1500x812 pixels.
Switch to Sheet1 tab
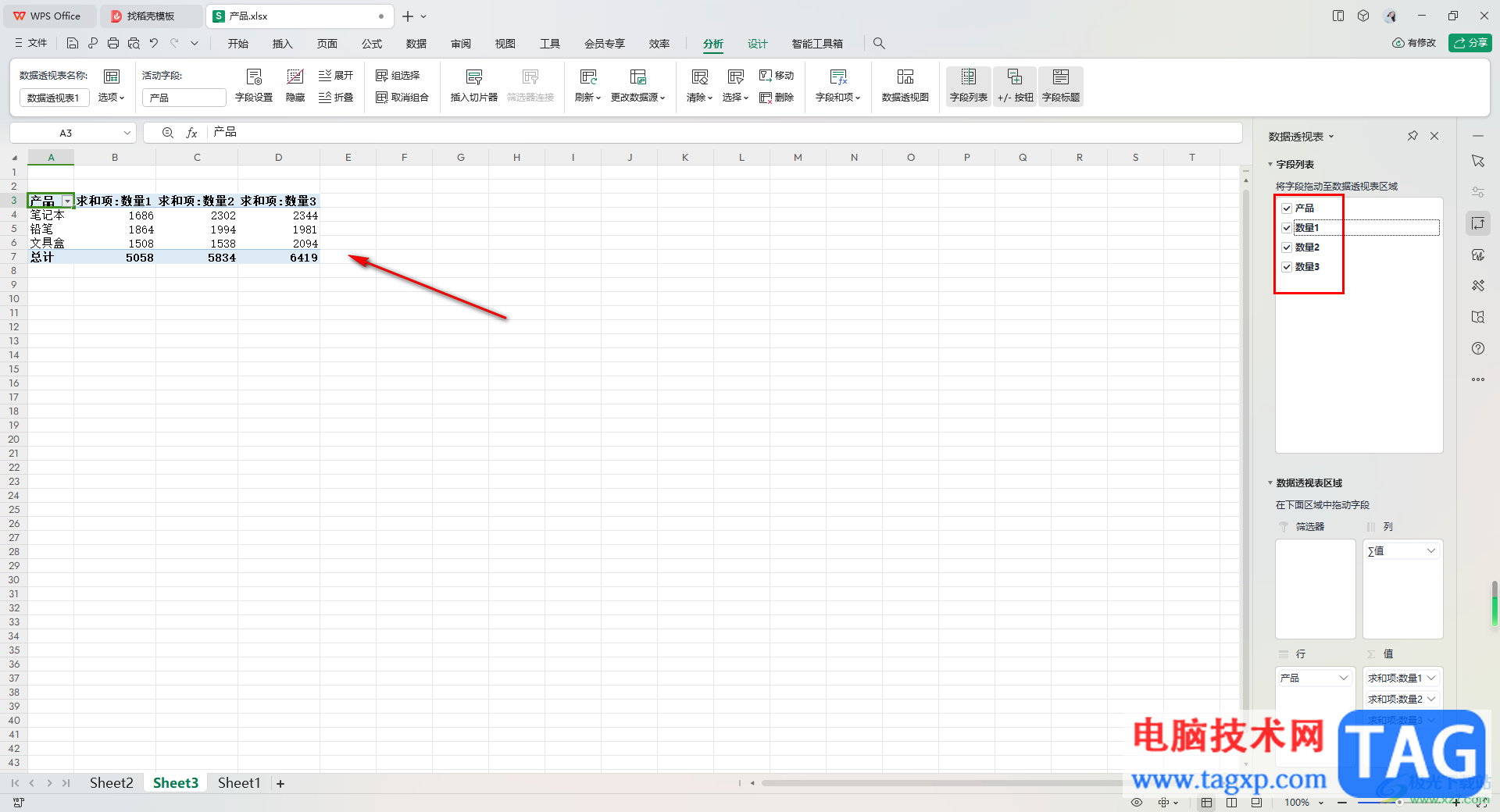pos(239,783)
